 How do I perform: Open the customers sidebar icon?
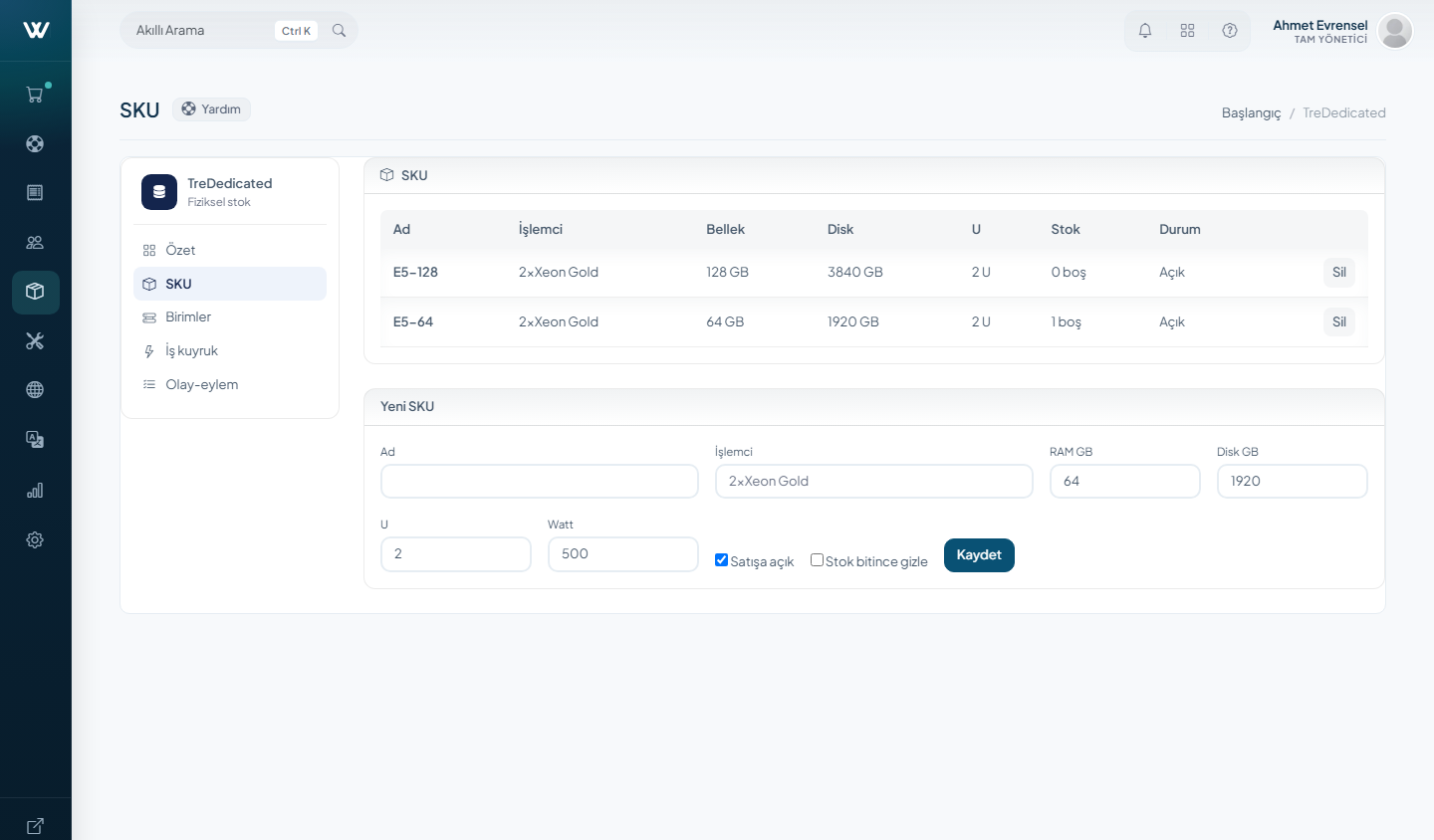click(35, 242)
